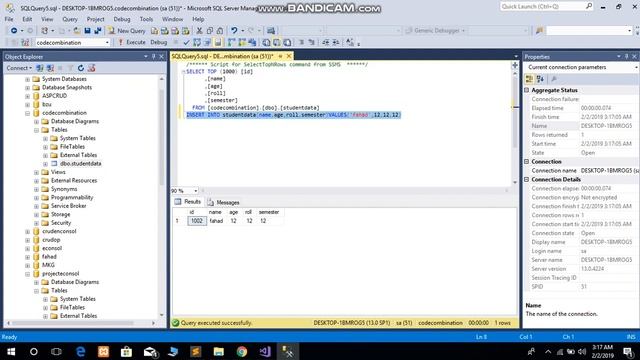Select the Views folder
This screenshot has height=360, width=640.
(x=58, y=172)
